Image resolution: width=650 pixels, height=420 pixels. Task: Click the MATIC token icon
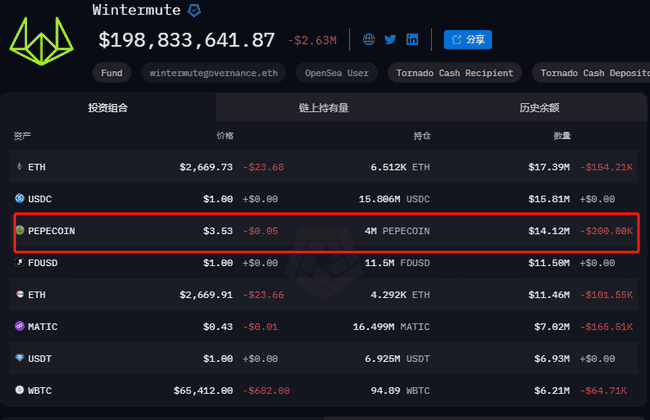[19, 326]
